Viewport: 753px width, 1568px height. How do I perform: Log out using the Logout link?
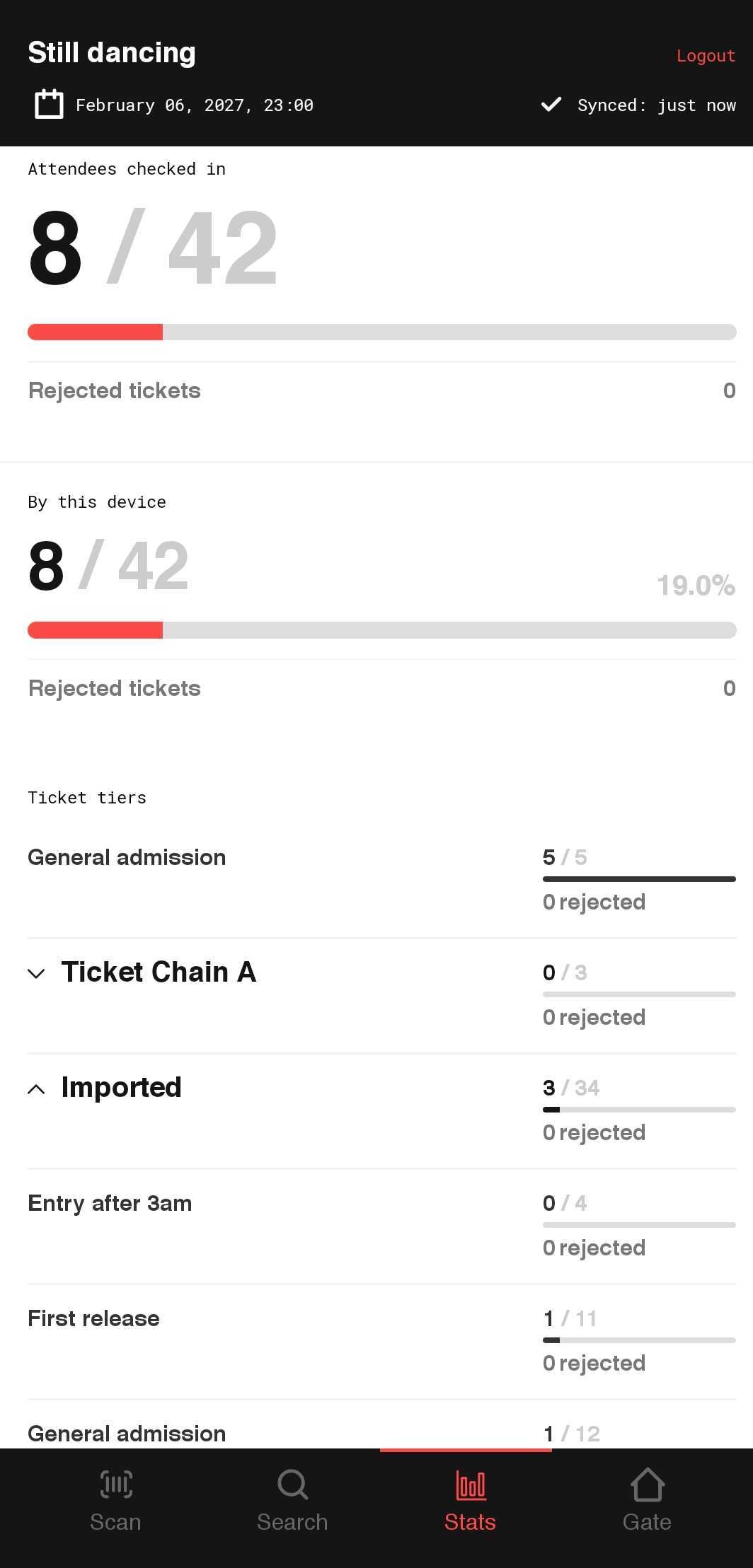click(706, 56)
